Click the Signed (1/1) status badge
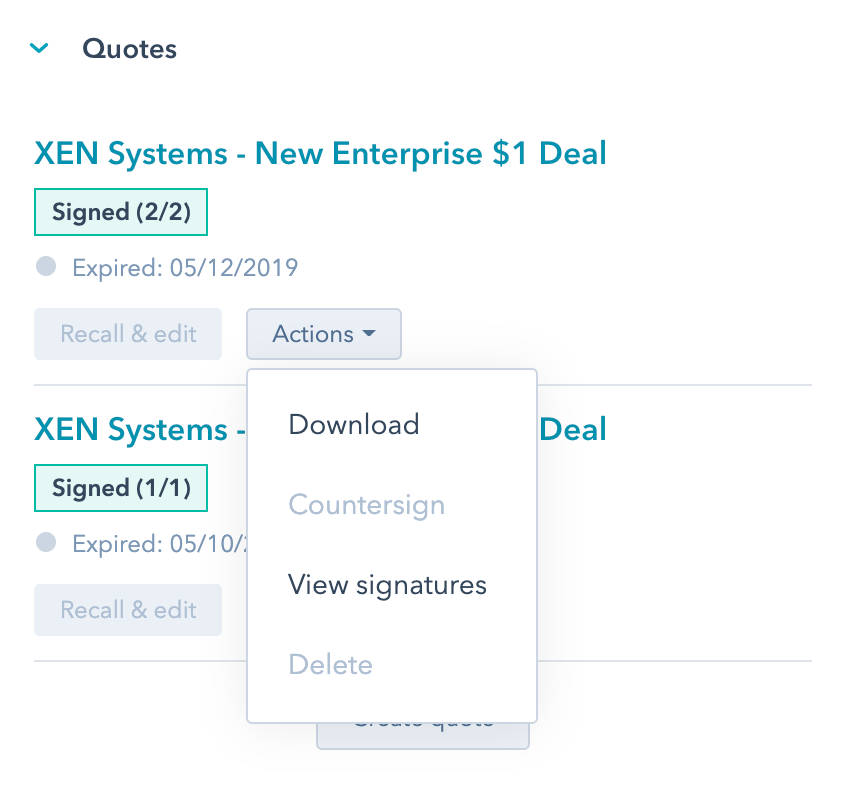This screenshot has height=794, width=850. point(121,488)
